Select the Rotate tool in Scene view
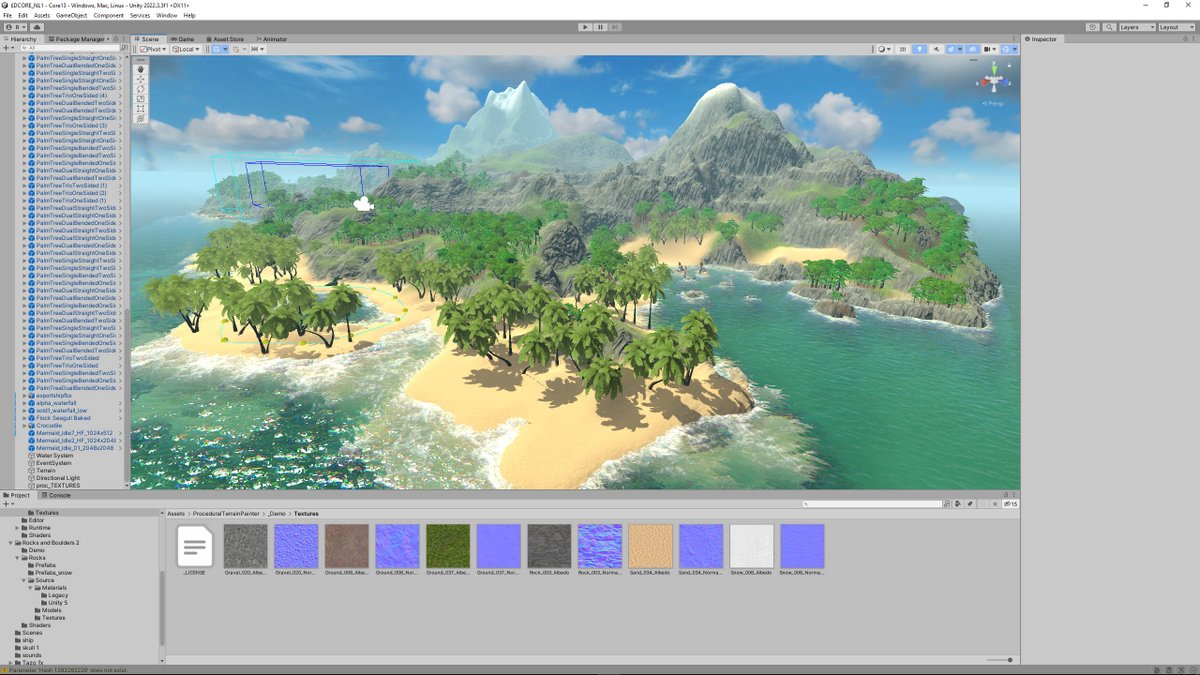This screenshot has height=675, width=1200. tap(141, 89)
